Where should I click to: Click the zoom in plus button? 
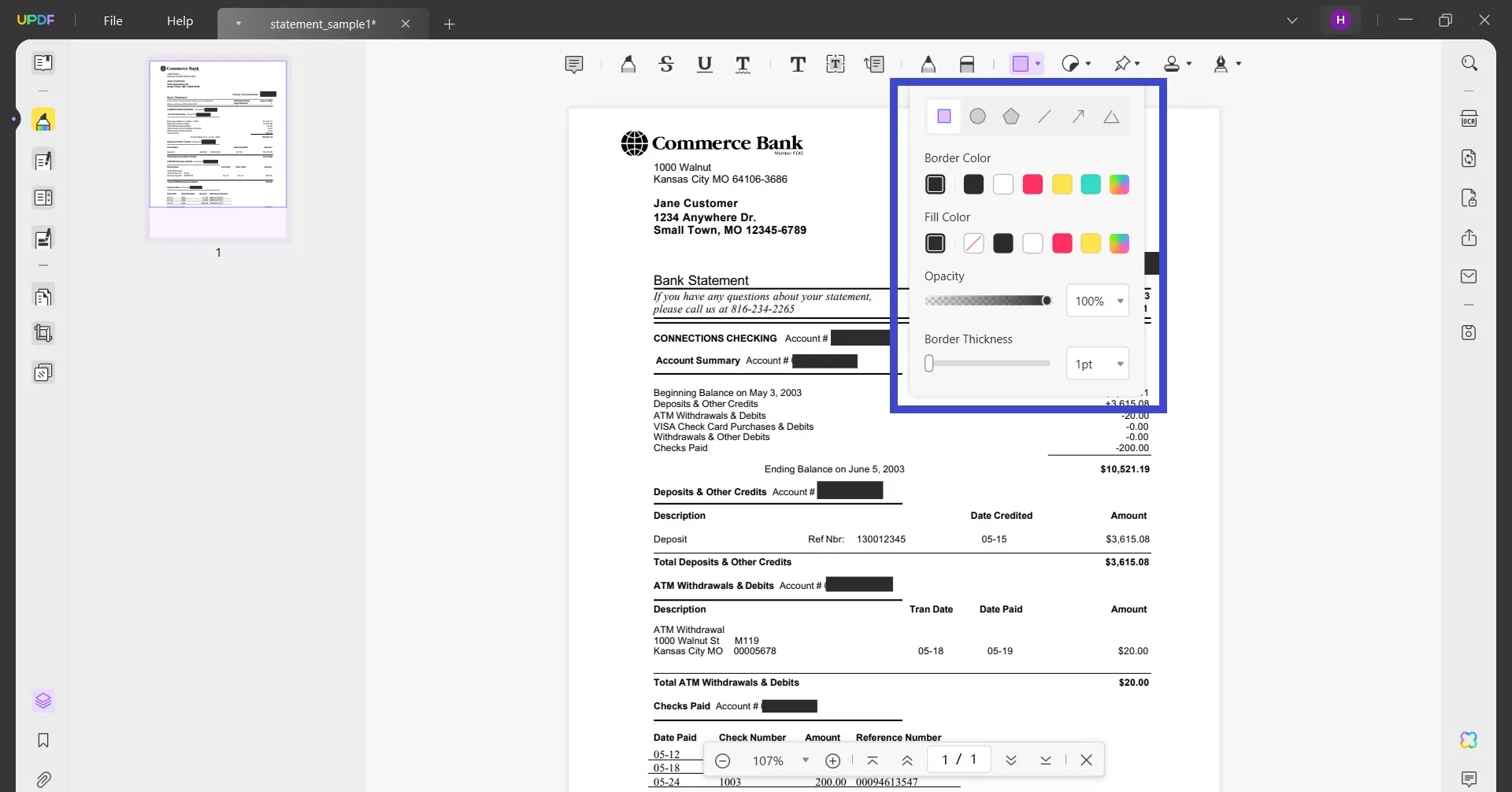832,761
